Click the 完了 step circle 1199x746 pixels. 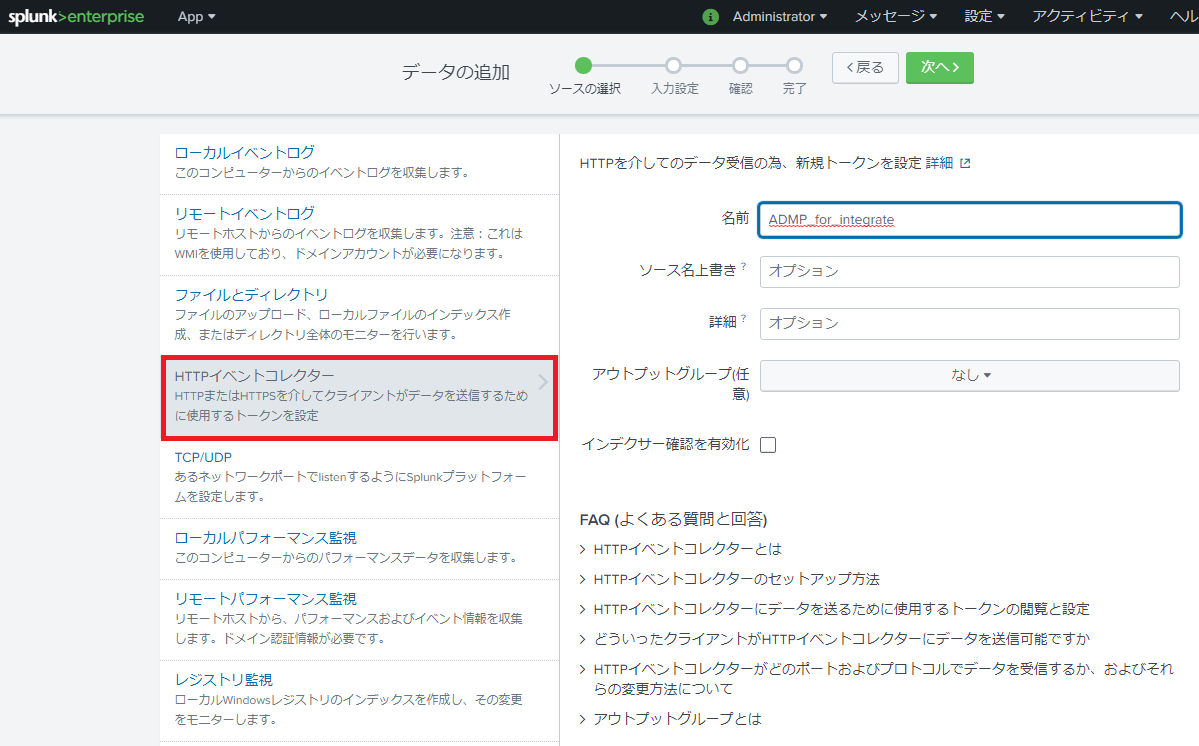click(x=794, y=66)
